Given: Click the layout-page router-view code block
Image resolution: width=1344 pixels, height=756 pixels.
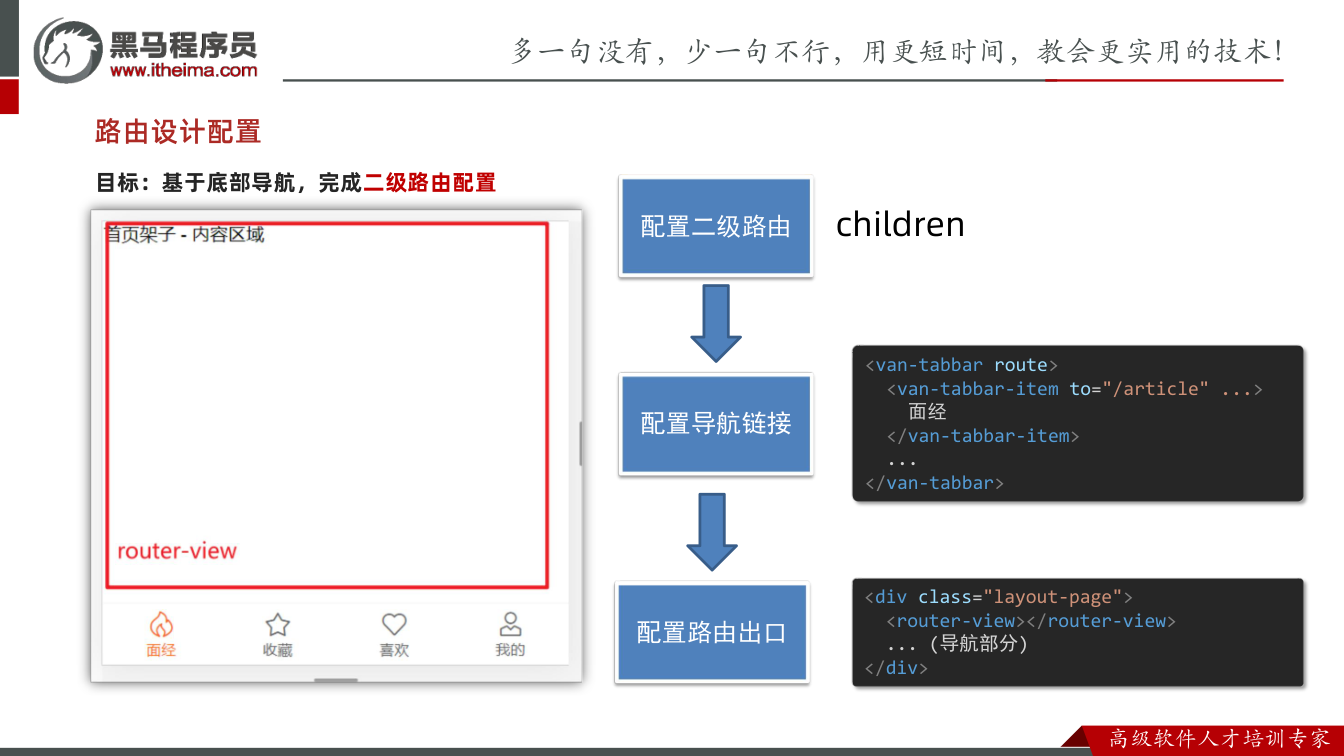Looking at the screenshot, I should pyautogui.click(x=1078, y=632).
